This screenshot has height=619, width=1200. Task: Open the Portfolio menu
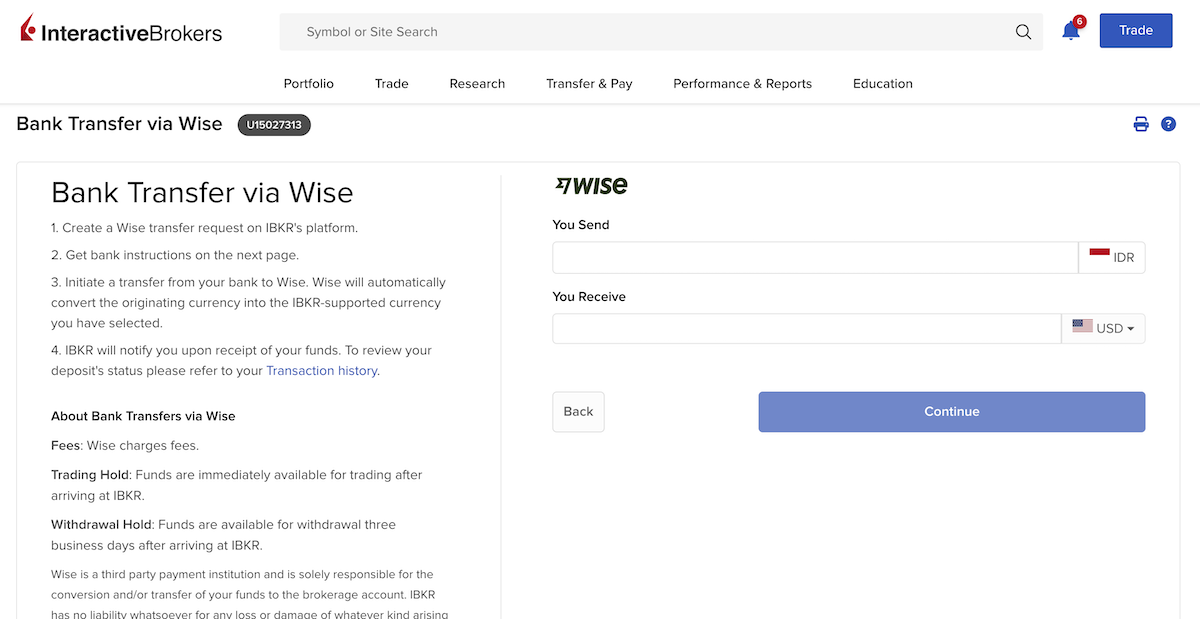point(309,84)
